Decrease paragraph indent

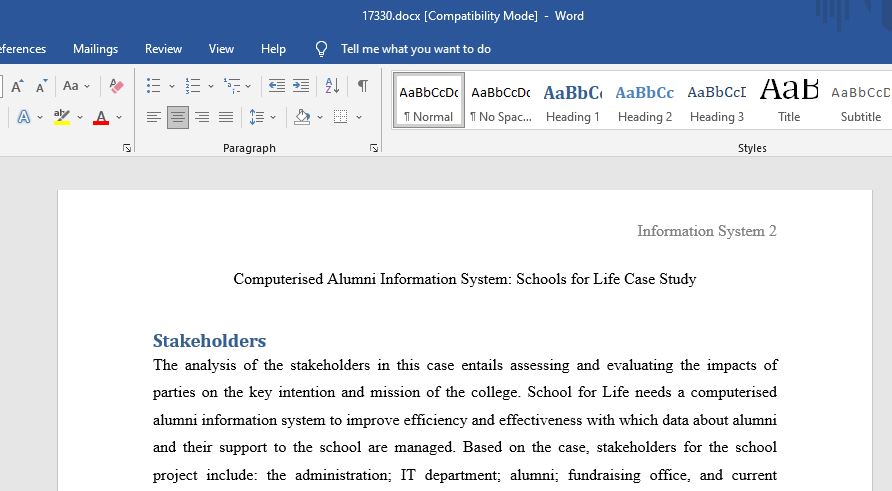click(x=277, y=86)
